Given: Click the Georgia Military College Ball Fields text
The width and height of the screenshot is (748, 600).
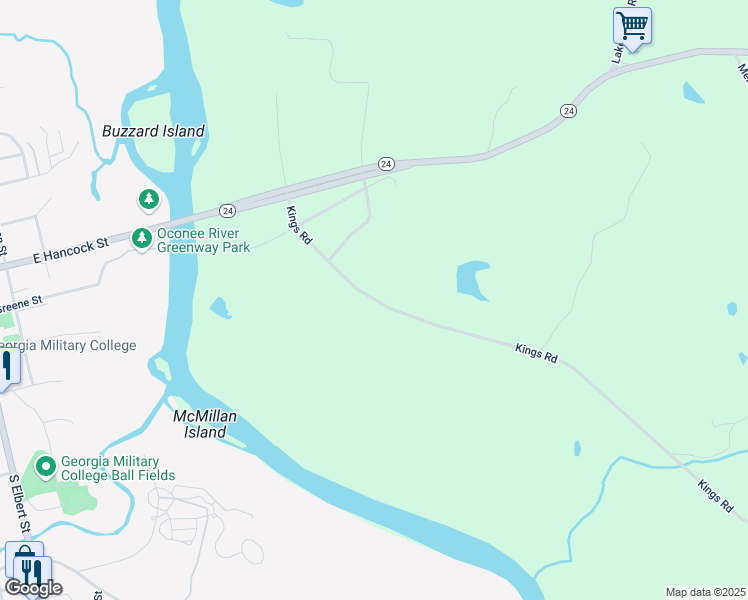Looking at the screenshot, I should 118,468.
